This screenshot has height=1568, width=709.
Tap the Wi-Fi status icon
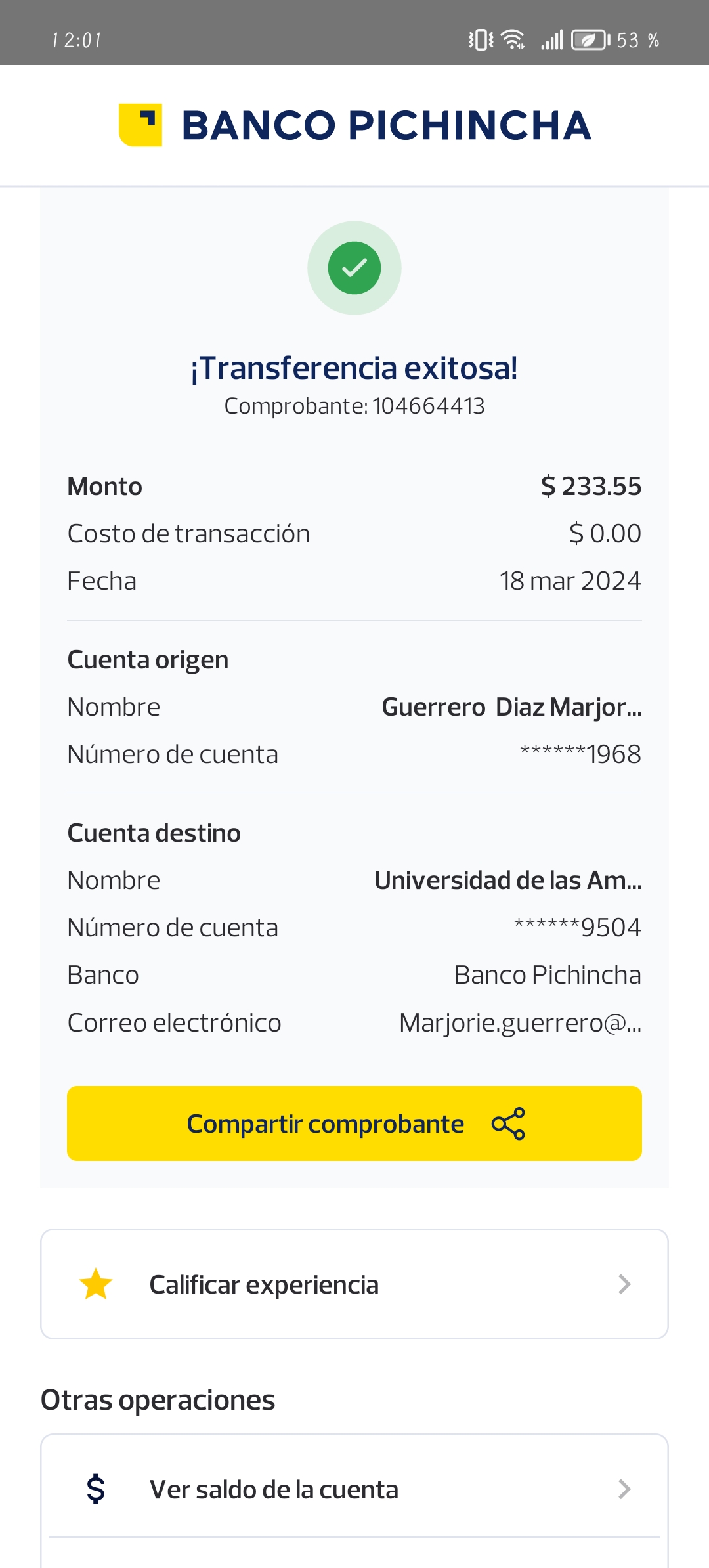tap(513, 40)
